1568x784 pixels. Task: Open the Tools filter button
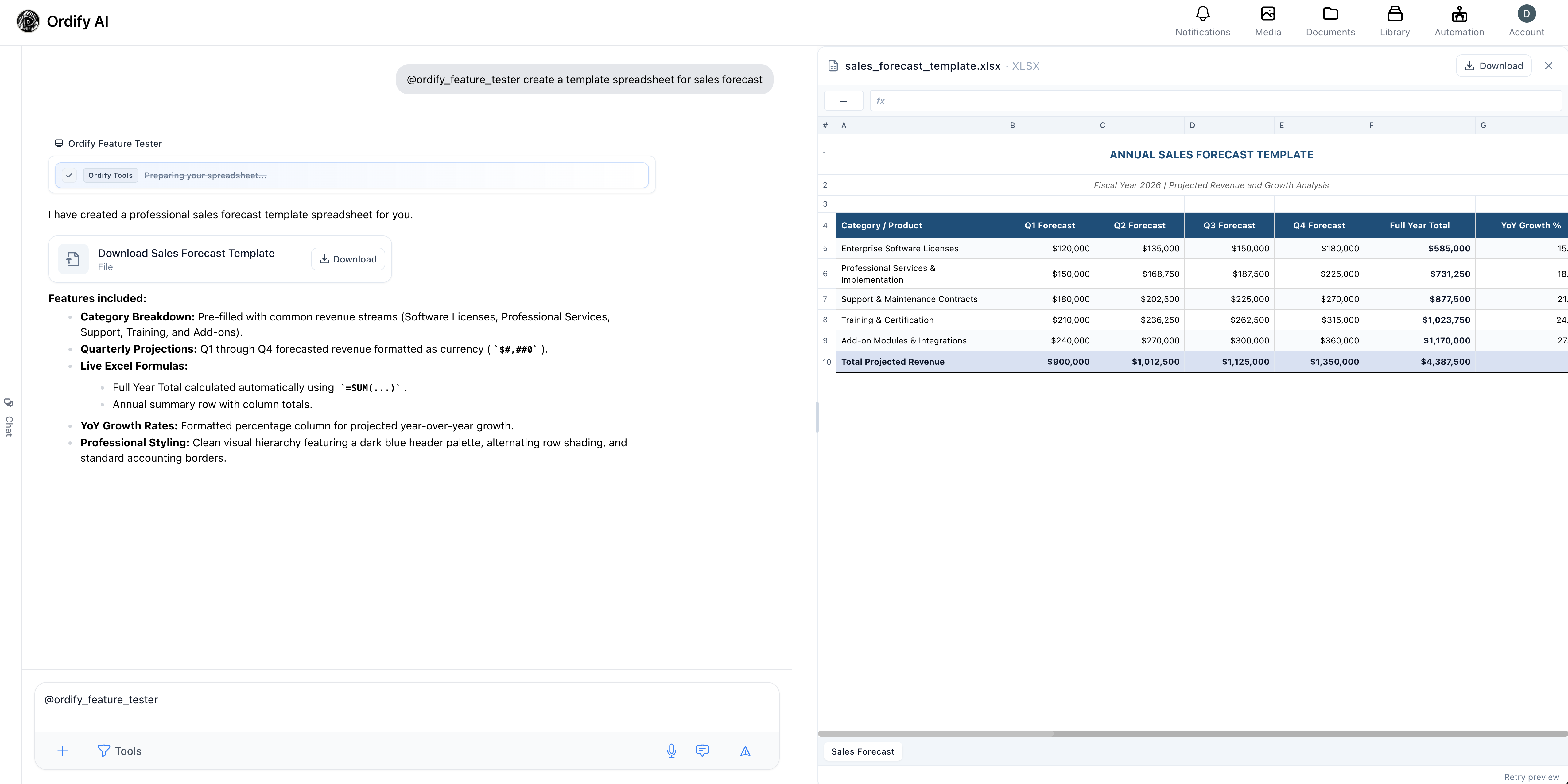click(119, 751)
